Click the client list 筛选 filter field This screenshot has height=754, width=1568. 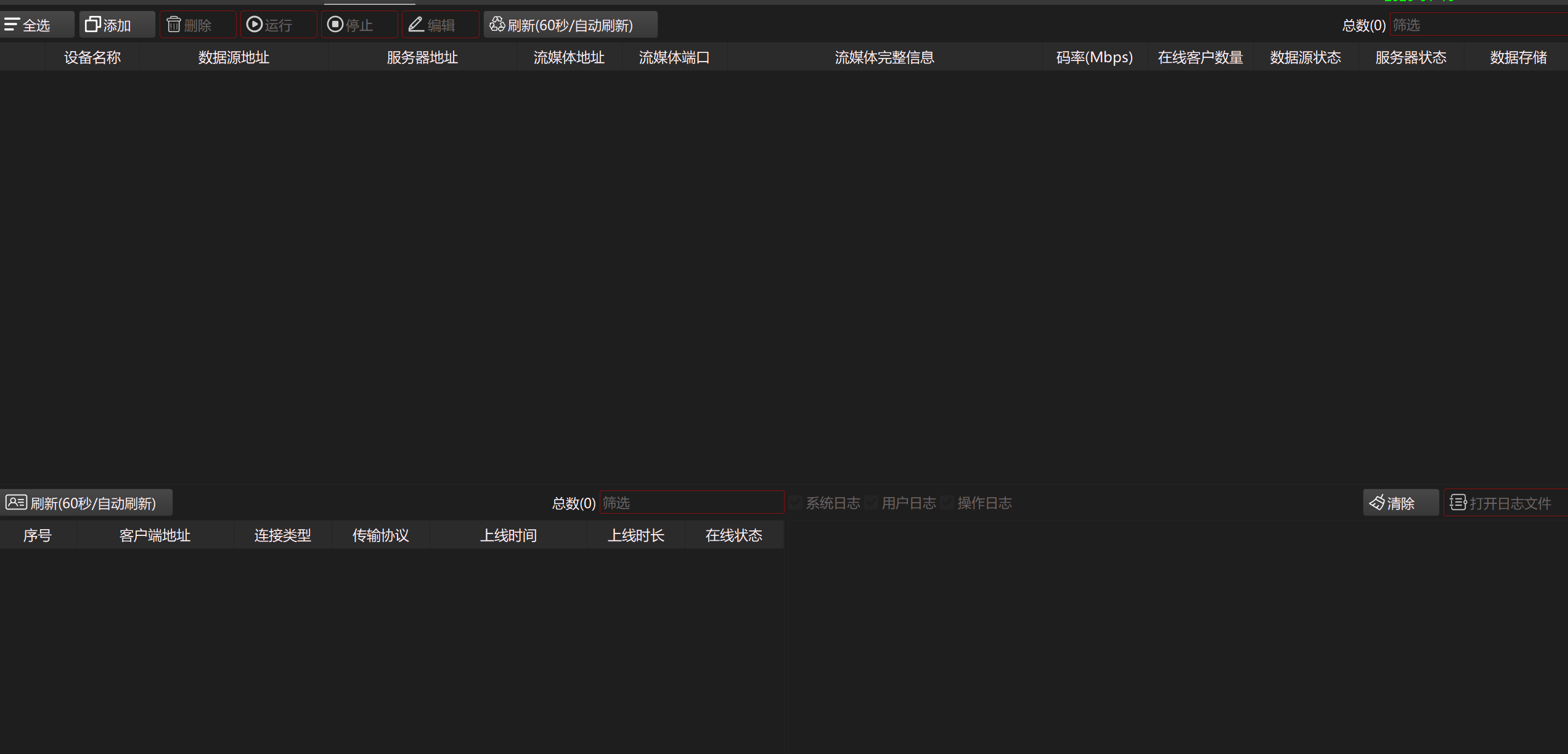pos(691,503)
